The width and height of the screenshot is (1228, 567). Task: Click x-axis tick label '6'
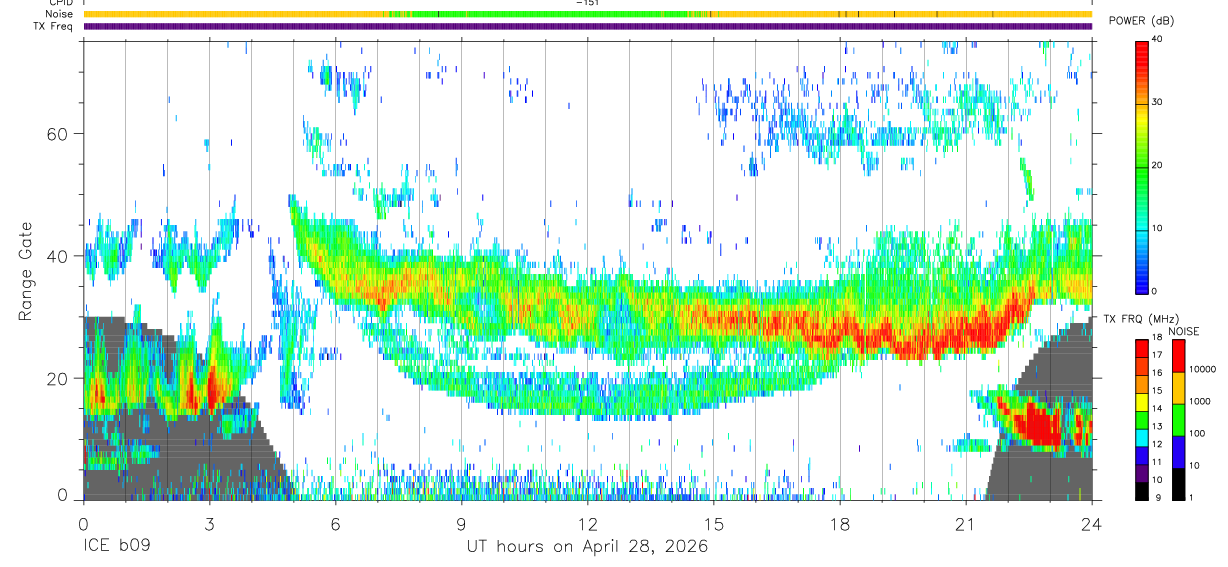tap(335, 524)
